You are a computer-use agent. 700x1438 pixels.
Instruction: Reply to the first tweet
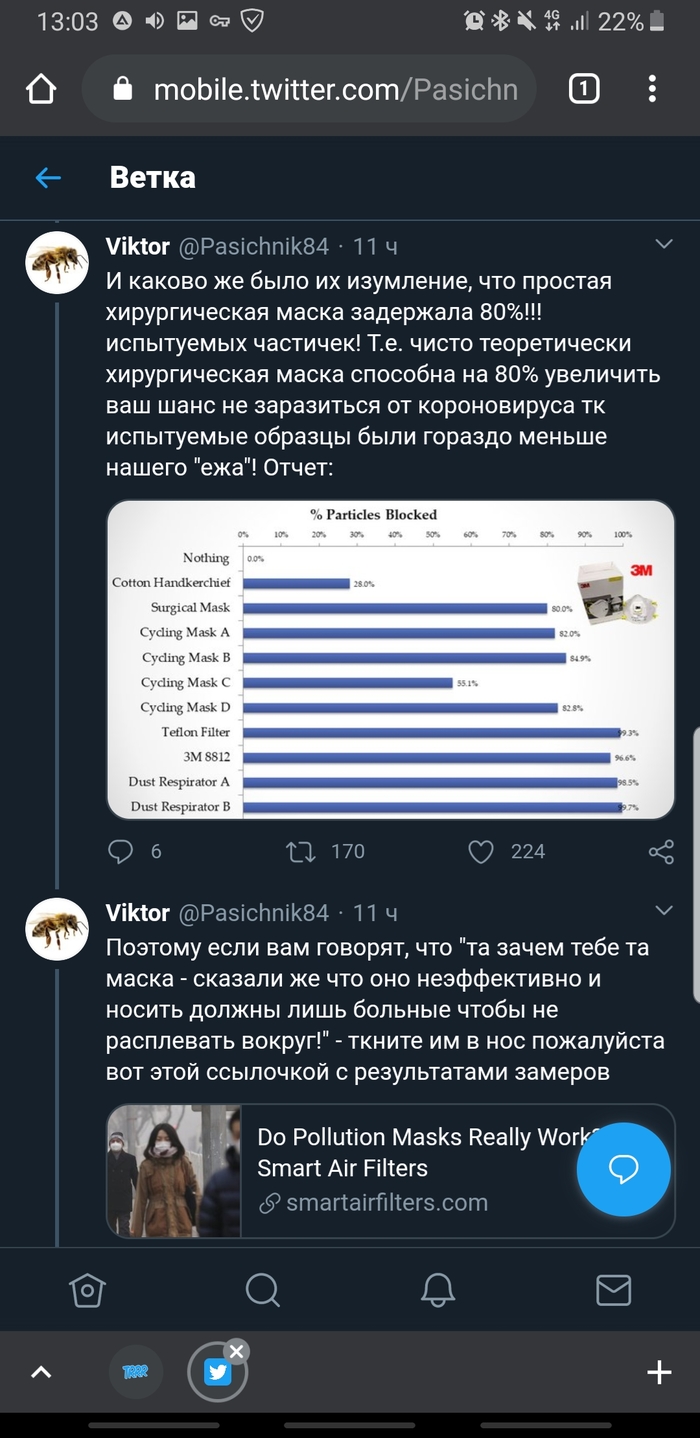(121, 851)
